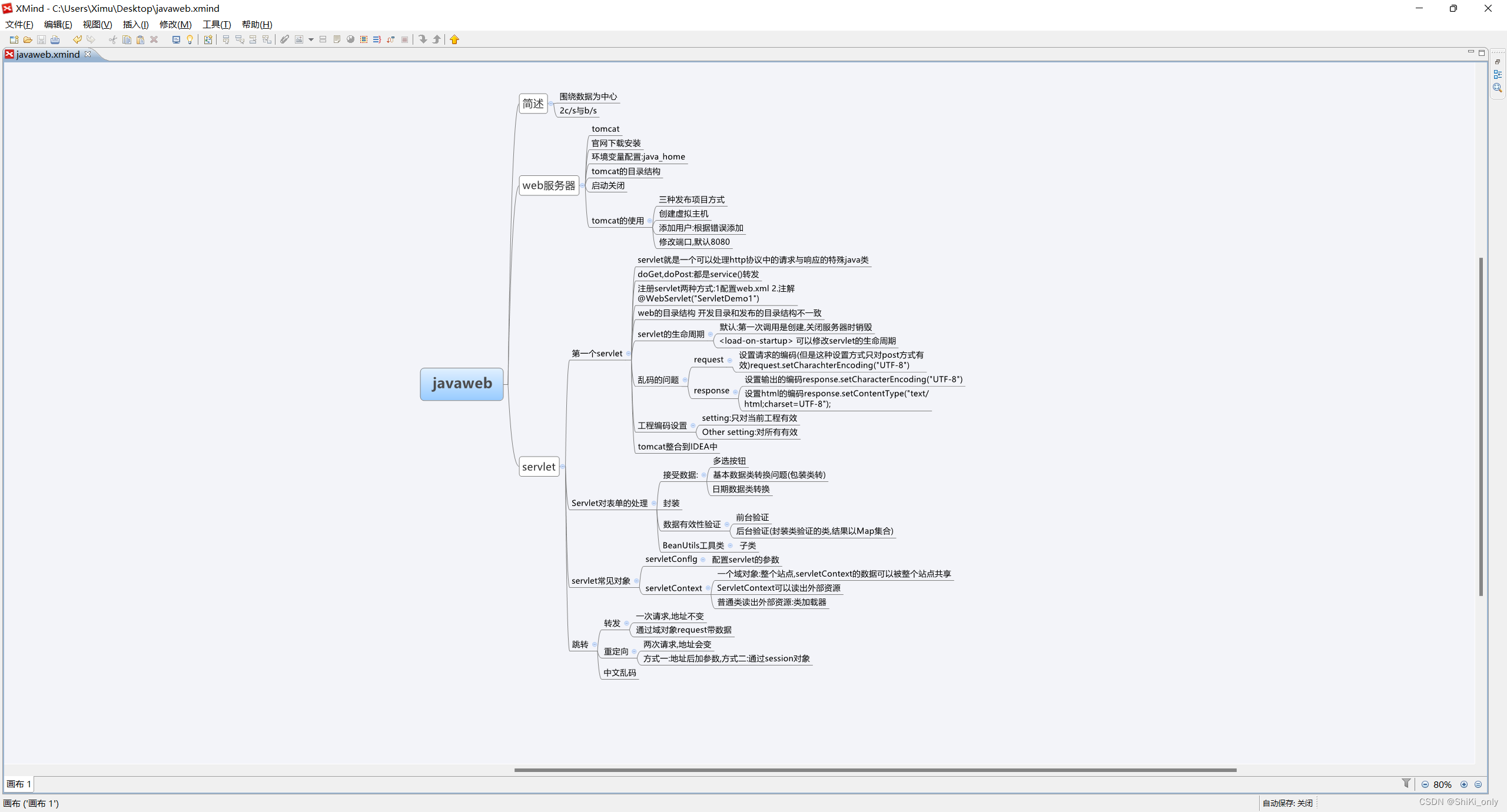The width and height of the screenshot is (1507, 812).
Task: Click the horizontal scrollbar at the bottom
Action: pos(875,770)
